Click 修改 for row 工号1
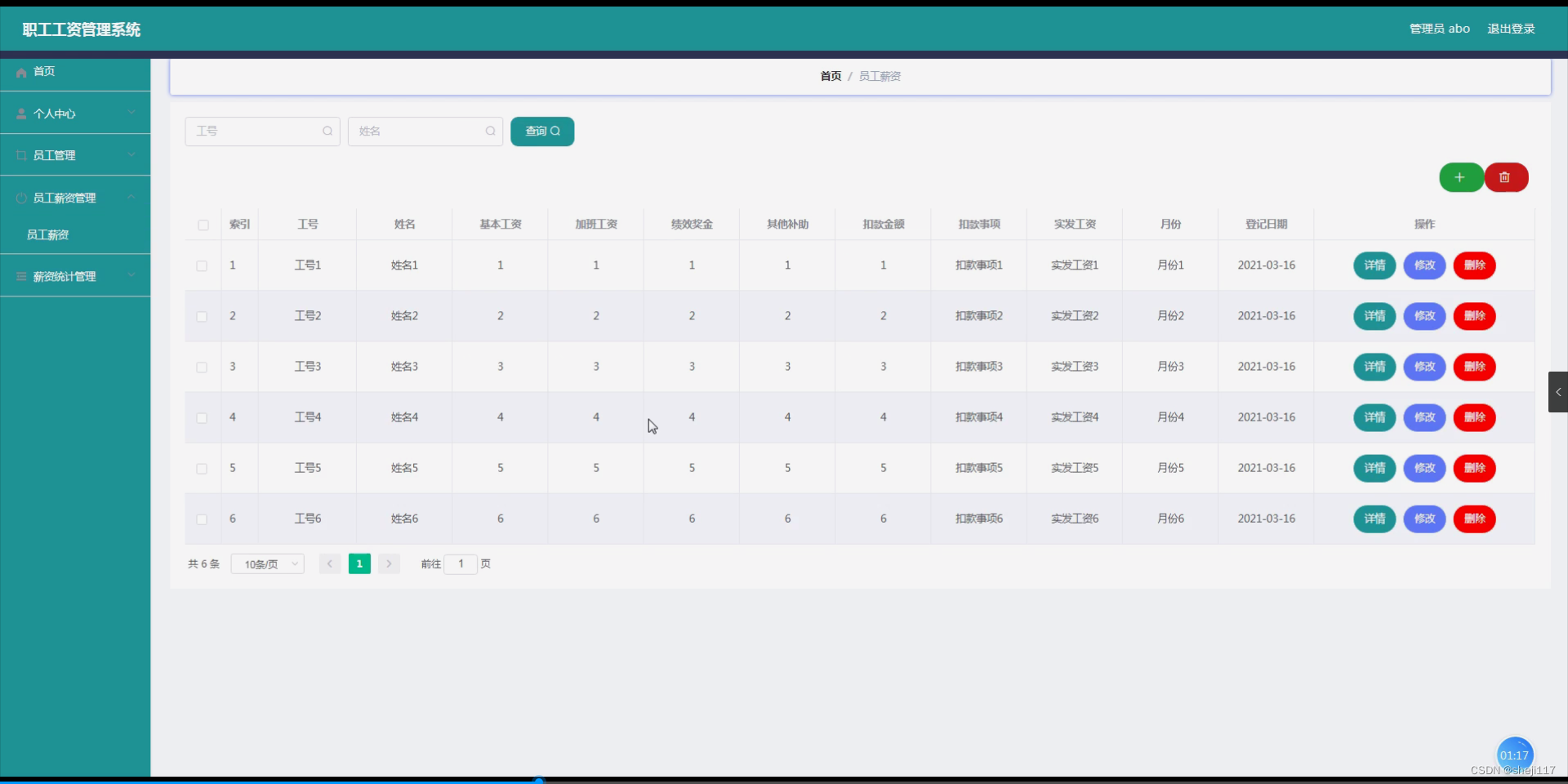This screenshot has width=1568, height=784. coord(1424,265)
